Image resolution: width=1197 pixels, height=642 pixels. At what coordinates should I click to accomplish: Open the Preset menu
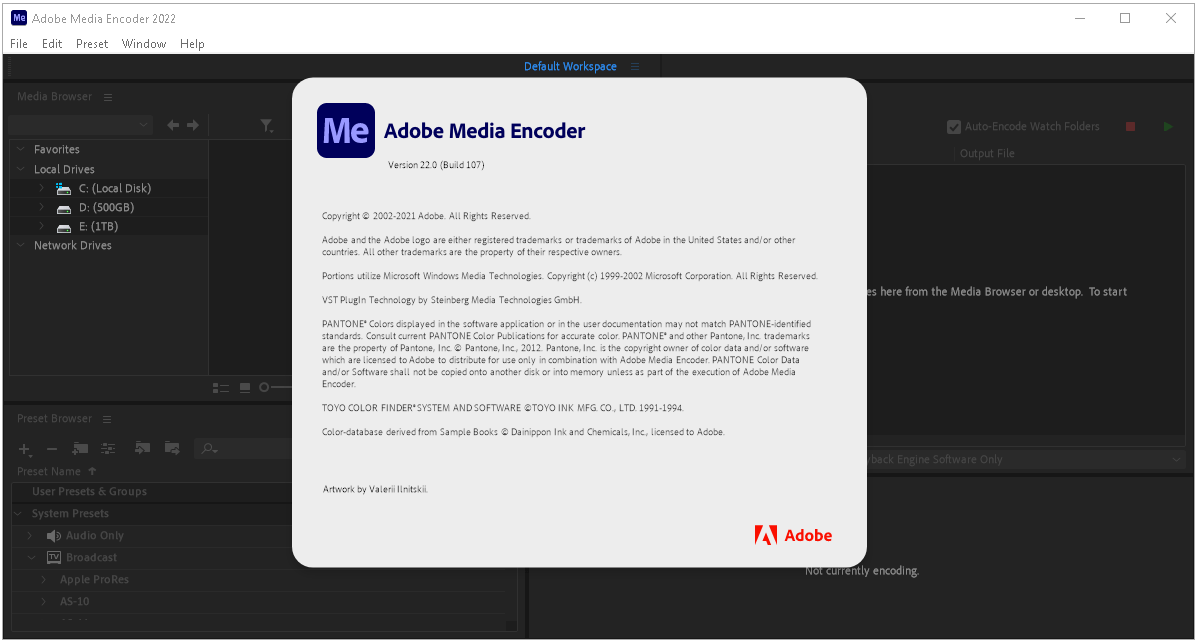(92, 44)
